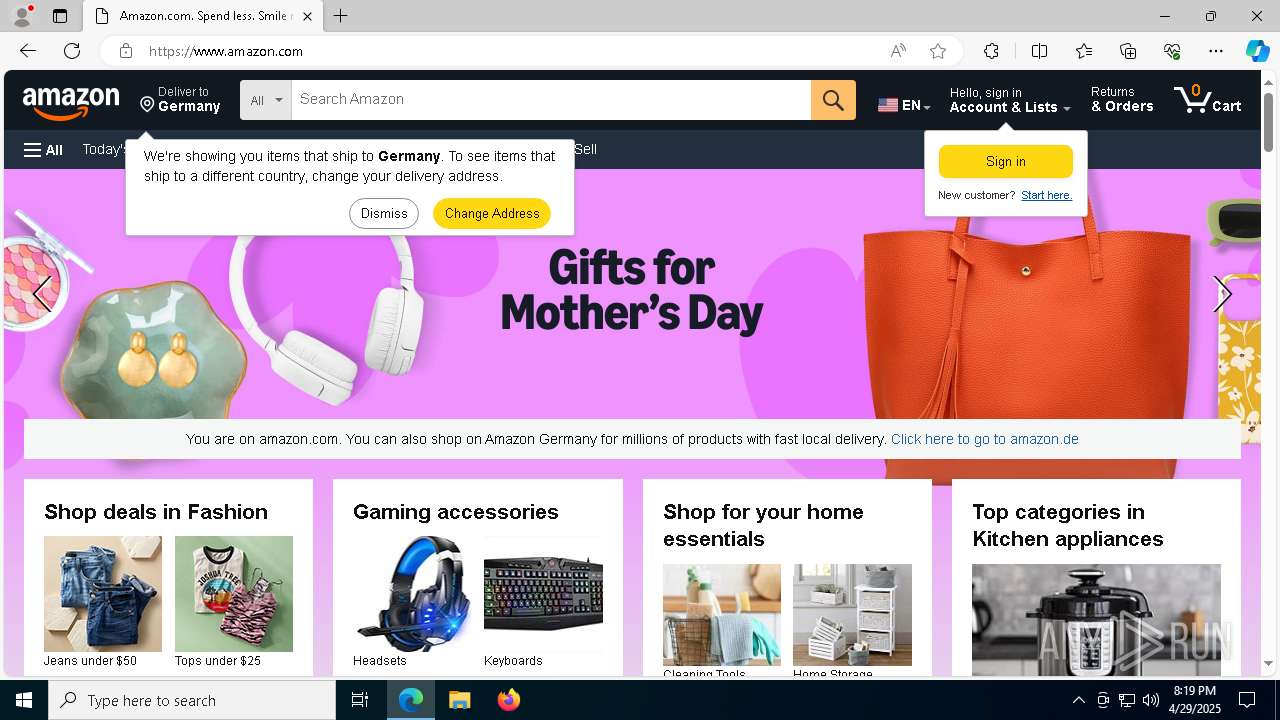This screenshot has width=1280, height=720.
Task: Click inside the Search Amazon field
Action: pos(551,100)
